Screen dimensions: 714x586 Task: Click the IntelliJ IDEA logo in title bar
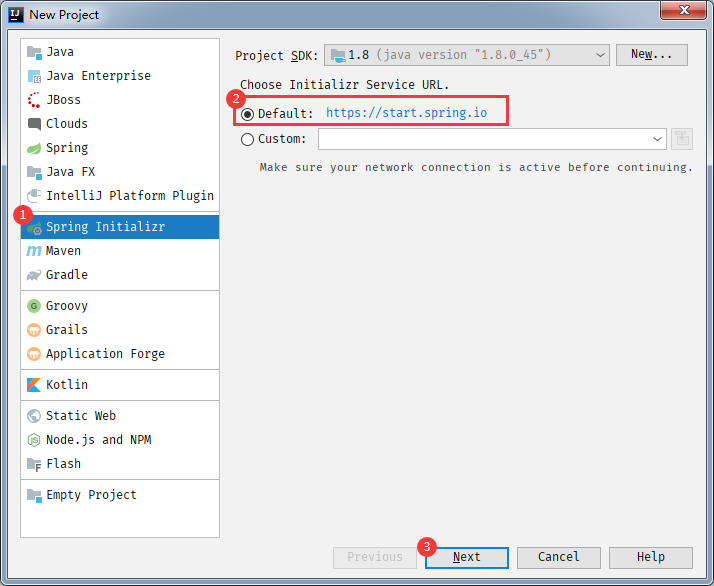(16, 15)
